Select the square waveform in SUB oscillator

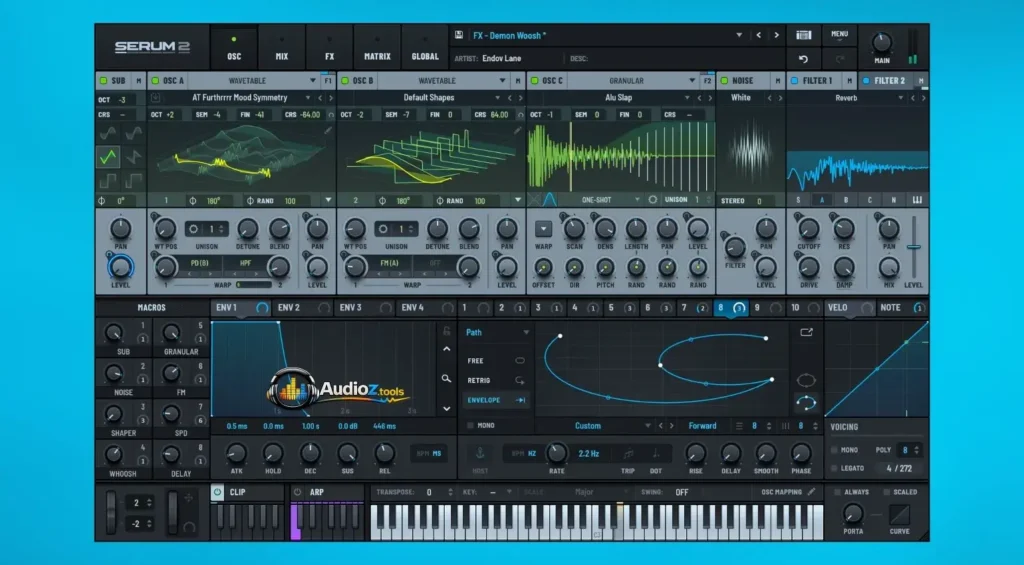pos(108,180)
